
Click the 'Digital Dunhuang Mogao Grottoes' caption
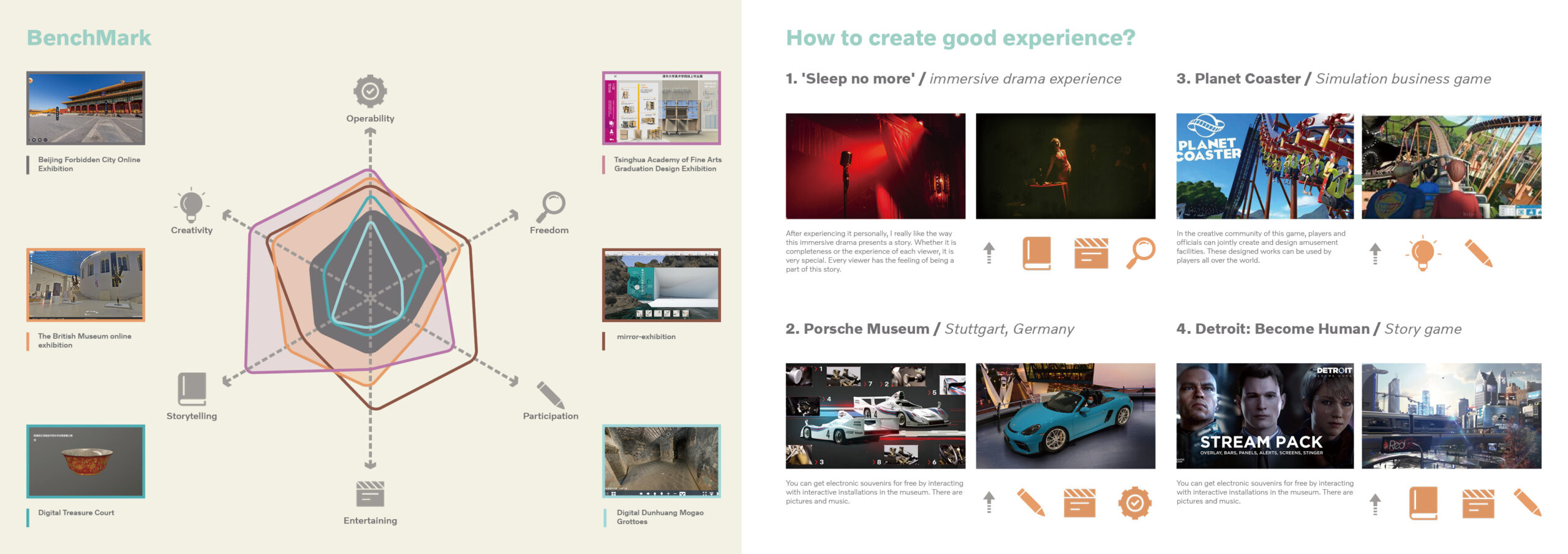click(x=660, y=517)
